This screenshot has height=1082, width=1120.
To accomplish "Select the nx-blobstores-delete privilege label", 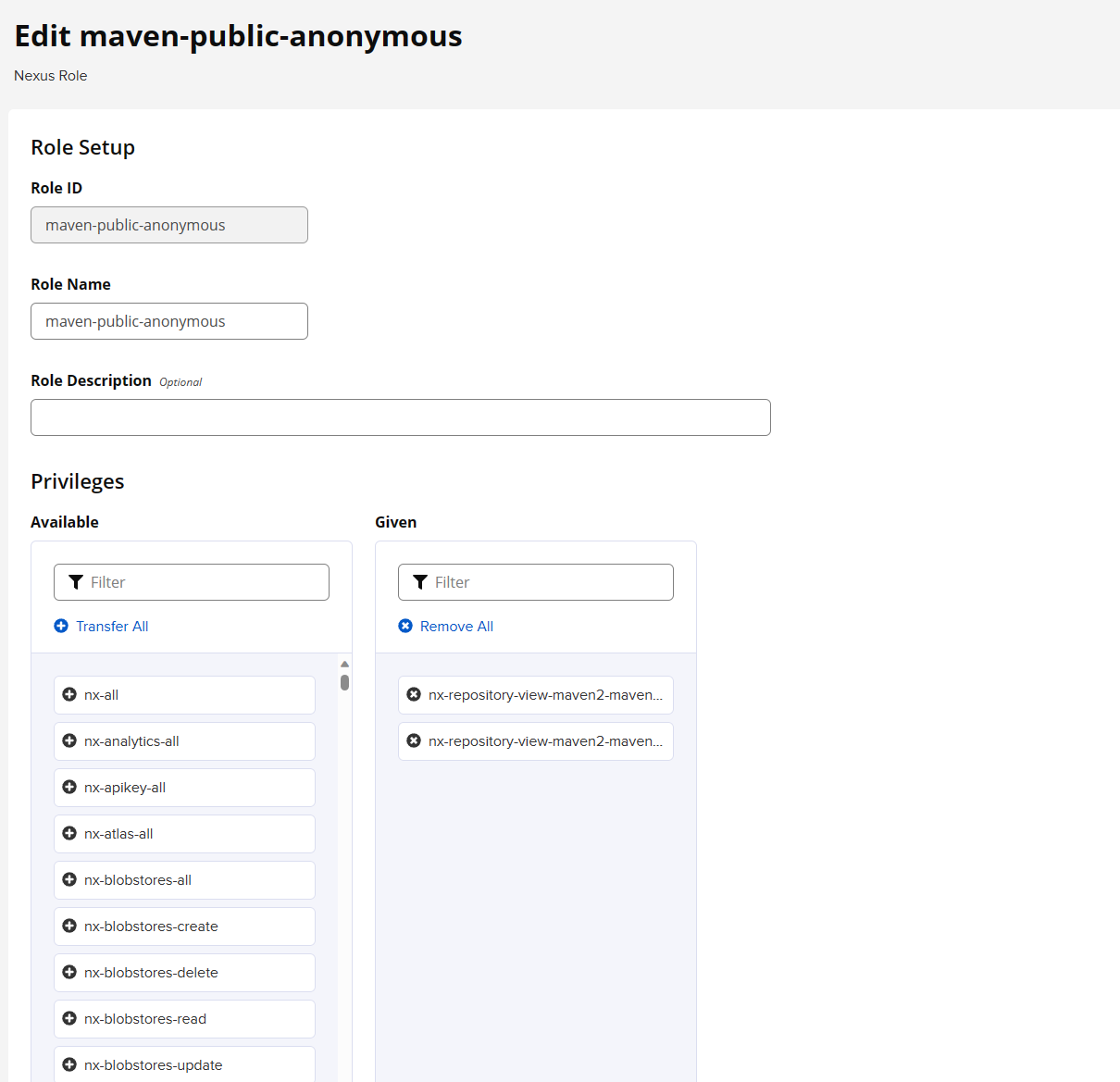I will tap(151, 973).
